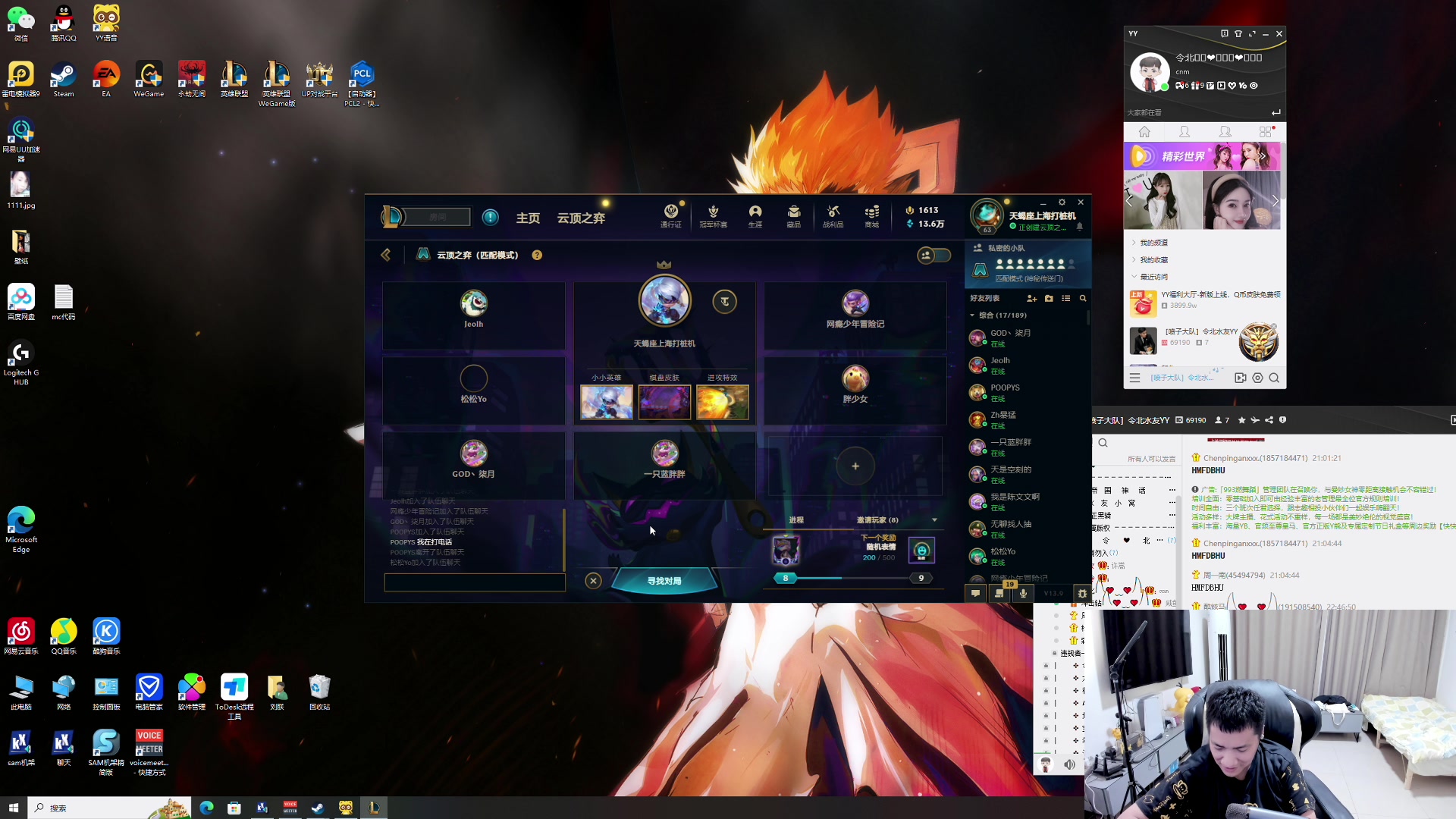Click the microphone icon in League bottom bar
Viewport: 1456px width, 819px height.
pyautogui.click(x=1024, y=594)
